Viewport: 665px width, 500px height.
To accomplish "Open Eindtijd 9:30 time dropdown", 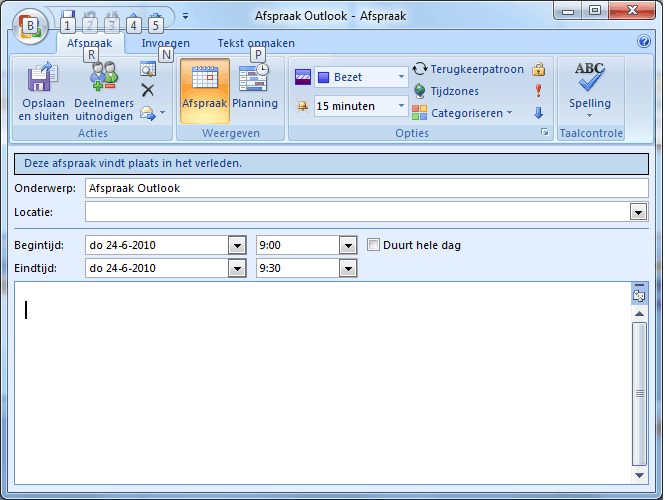I will coord(348,268).
